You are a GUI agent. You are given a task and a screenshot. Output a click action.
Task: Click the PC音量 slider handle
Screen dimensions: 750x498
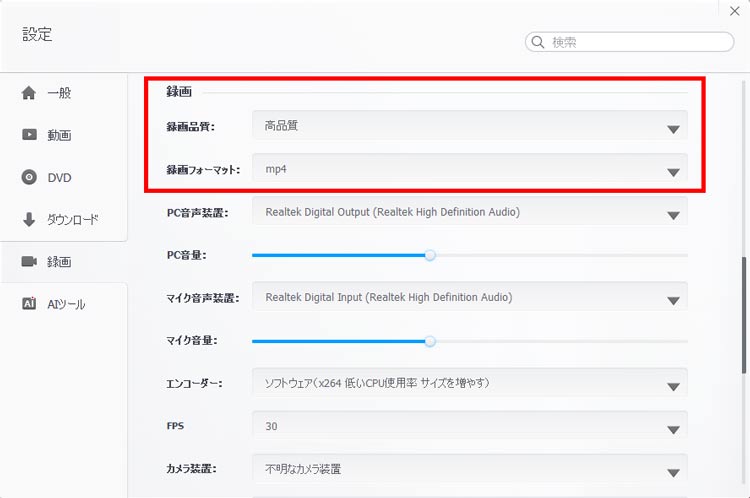pos(430,255)
